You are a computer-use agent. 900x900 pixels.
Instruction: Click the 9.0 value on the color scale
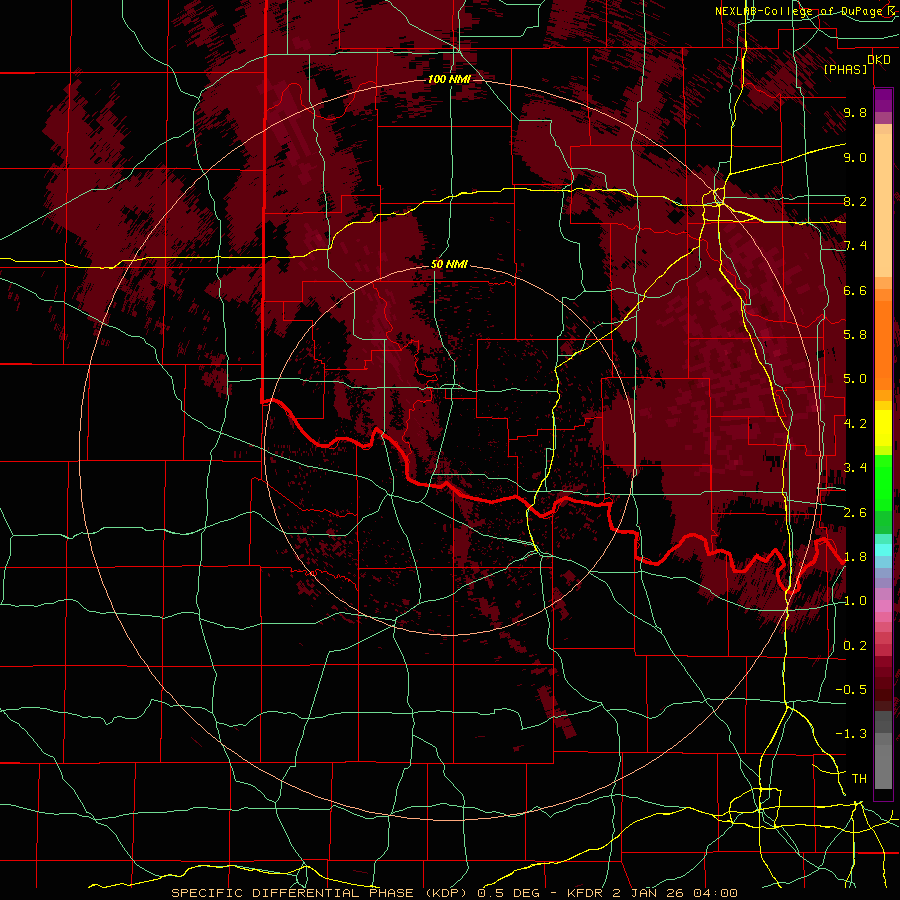click(x=855, y=157)
